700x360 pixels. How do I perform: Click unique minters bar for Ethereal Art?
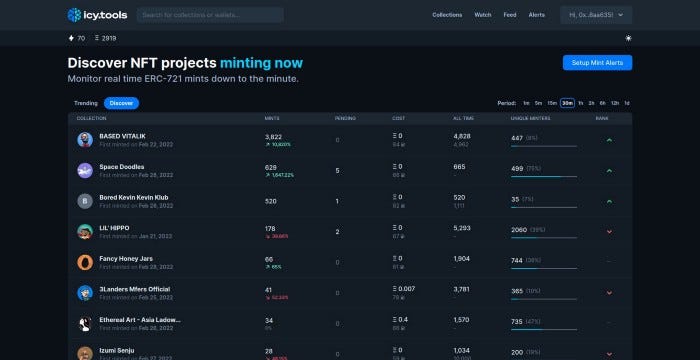click(x=544, y=330)
